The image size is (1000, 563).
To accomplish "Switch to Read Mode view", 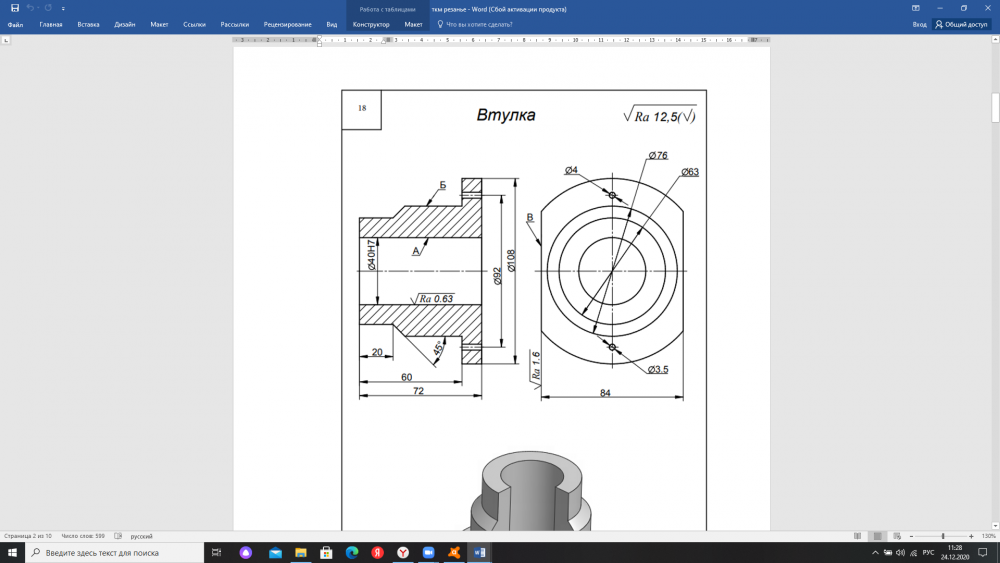I will [x=857, y=536].
